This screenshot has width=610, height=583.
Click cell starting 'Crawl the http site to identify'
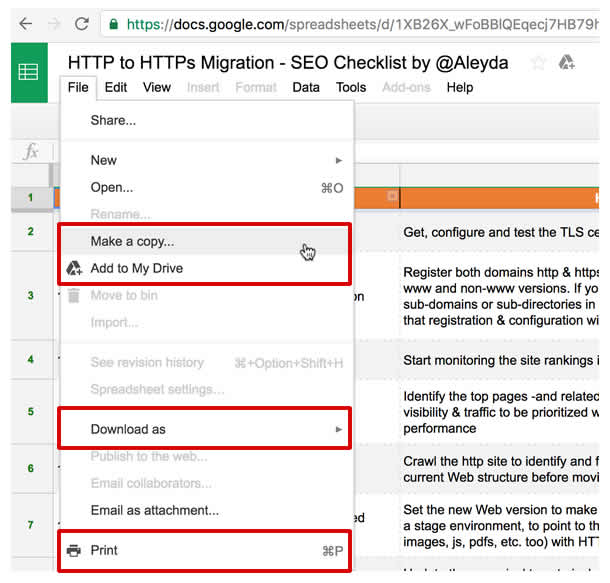click(x=500, y=469)
